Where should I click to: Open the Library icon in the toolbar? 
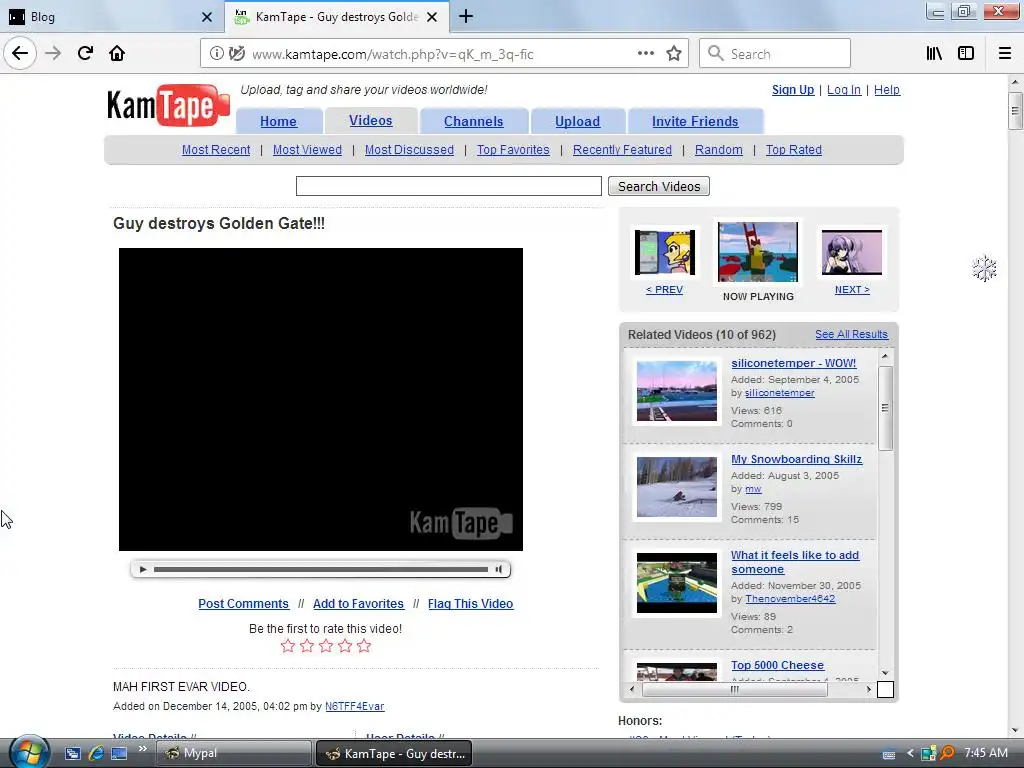coord(934,54)
